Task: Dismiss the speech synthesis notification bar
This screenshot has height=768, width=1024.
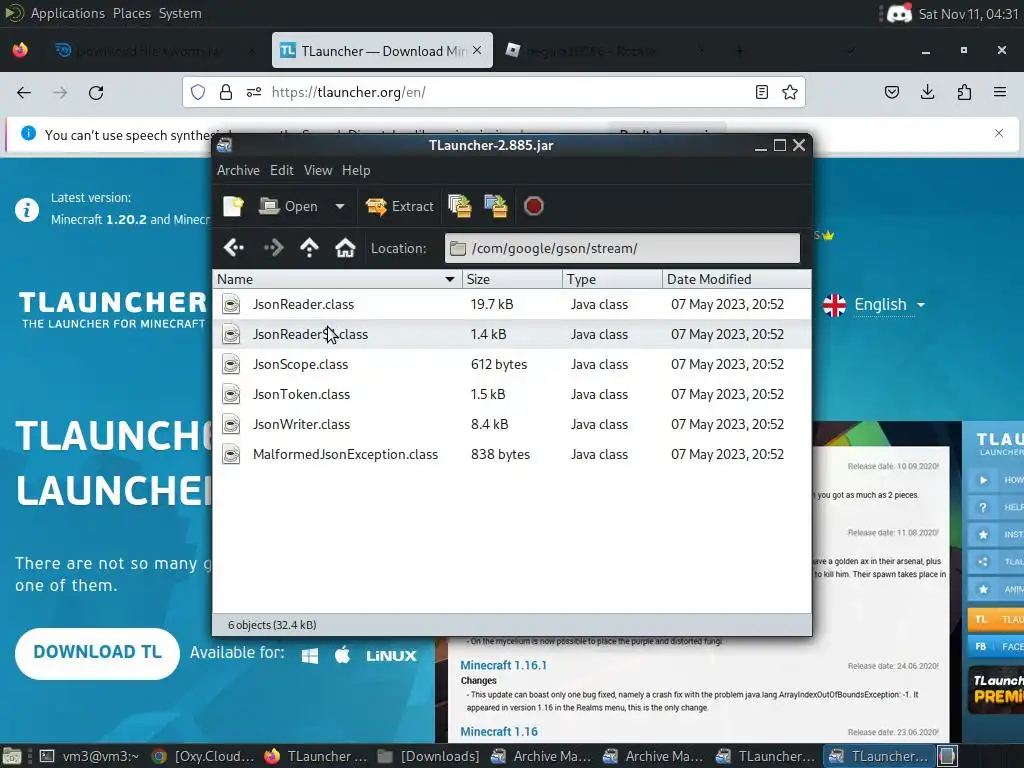Action: point(999,133)
